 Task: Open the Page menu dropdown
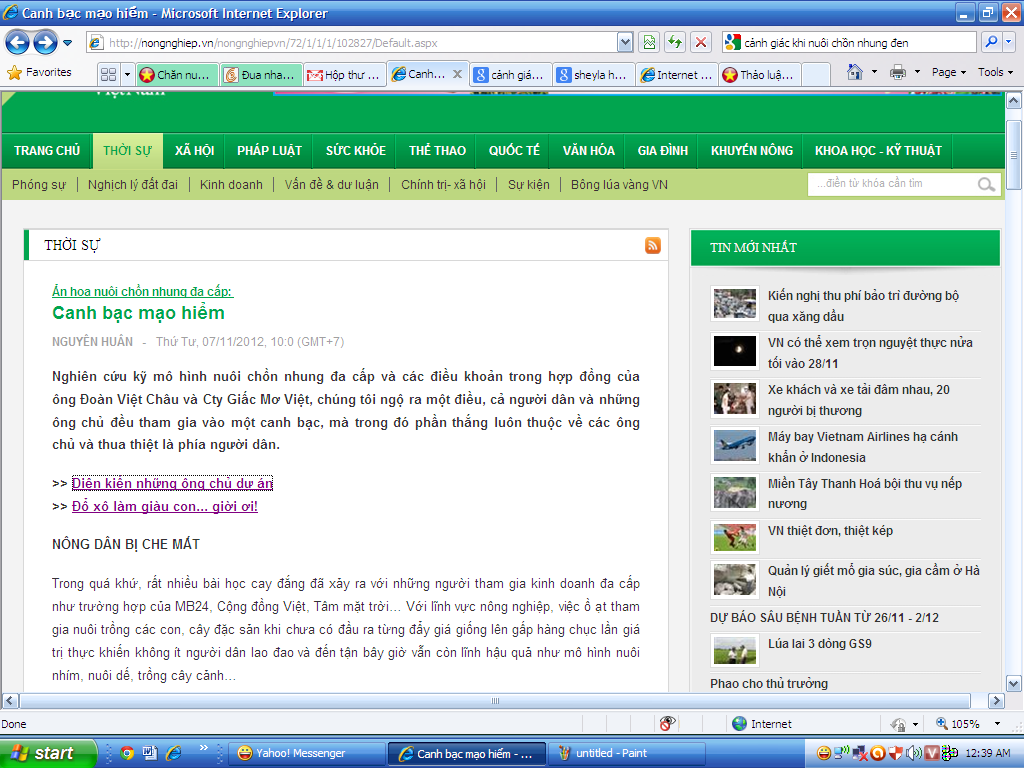tap(948, 72)
